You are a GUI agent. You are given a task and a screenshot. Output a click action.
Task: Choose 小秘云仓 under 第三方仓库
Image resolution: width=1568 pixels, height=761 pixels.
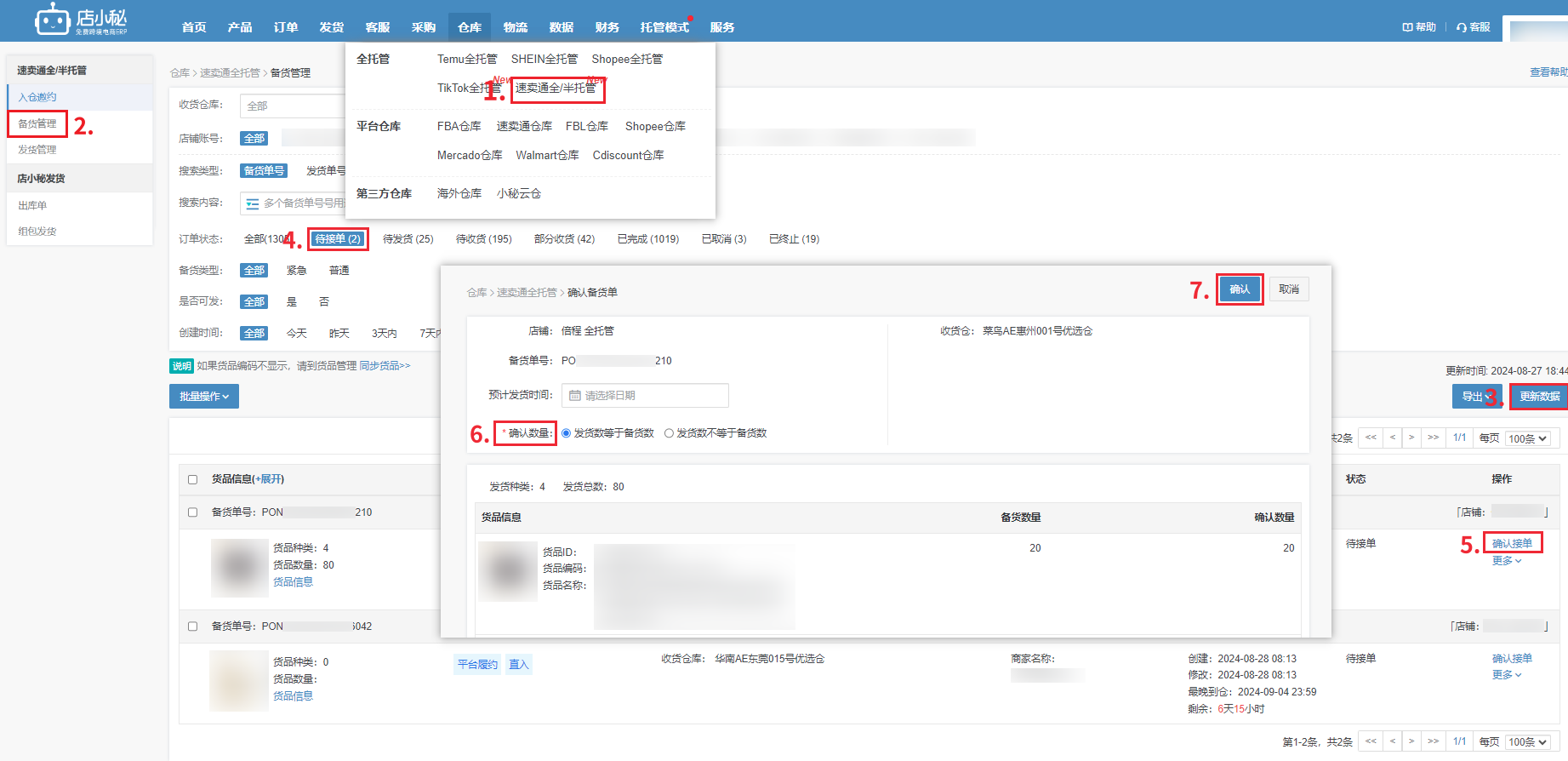point(519,193)
